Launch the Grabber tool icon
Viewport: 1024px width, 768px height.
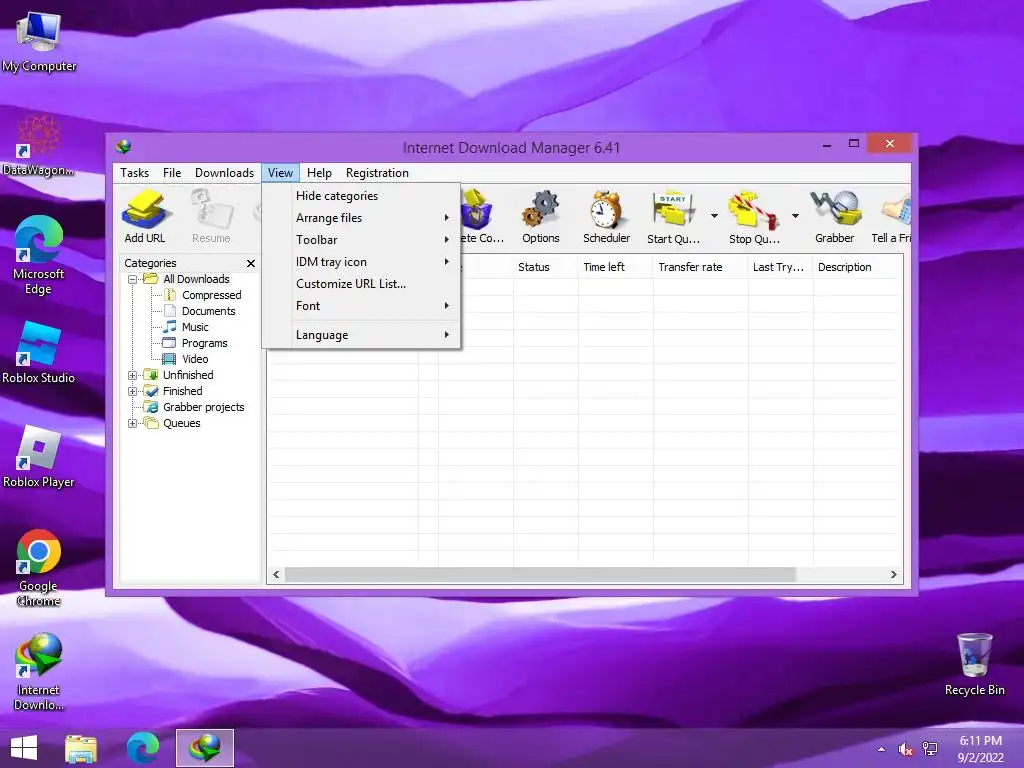835,217
